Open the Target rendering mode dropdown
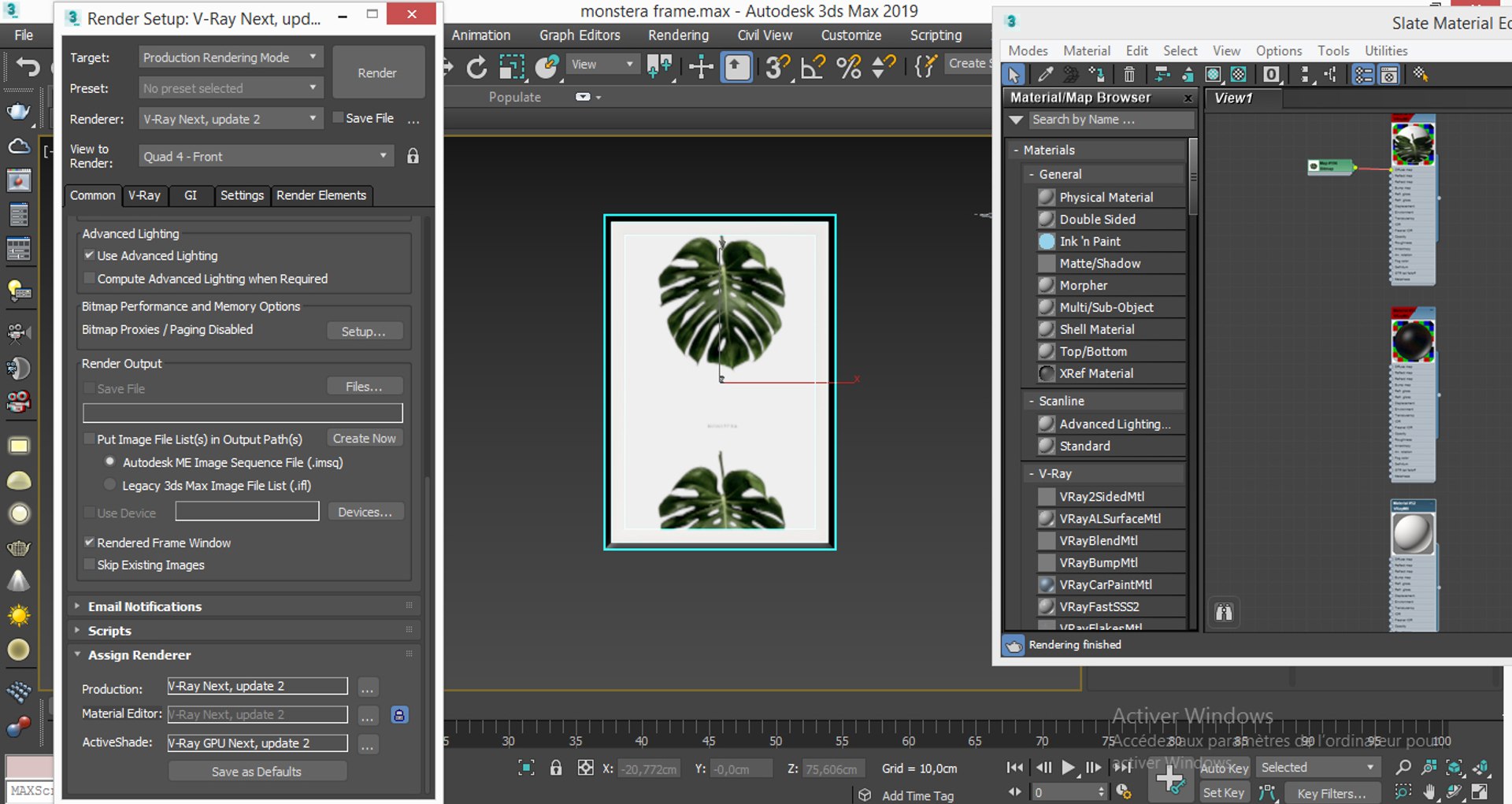Image resolution: width=1512 pixels, height=804 pixels. point(231,57)
